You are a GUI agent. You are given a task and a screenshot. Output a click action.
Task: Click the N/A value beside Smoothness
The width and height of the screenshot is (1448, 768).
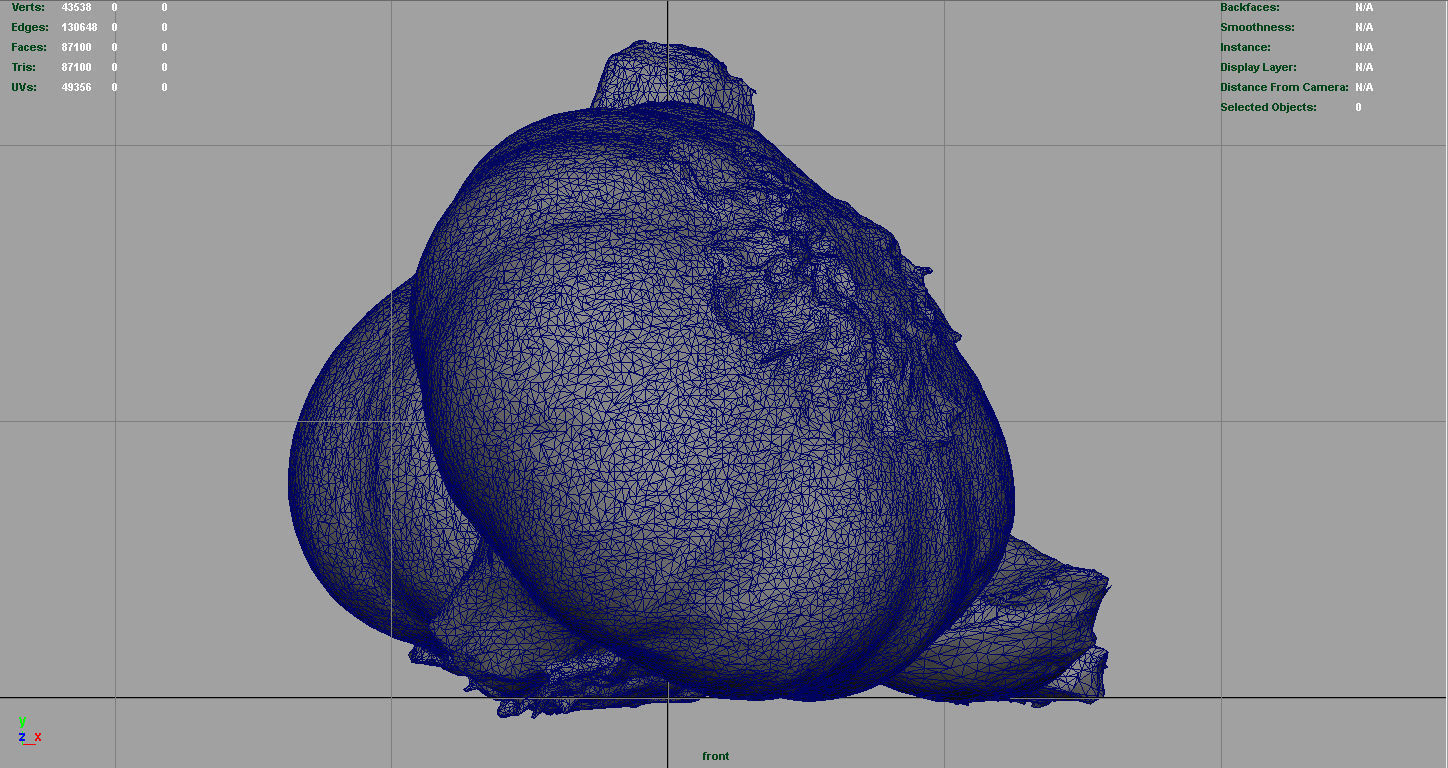click(x=1364, y=27)
